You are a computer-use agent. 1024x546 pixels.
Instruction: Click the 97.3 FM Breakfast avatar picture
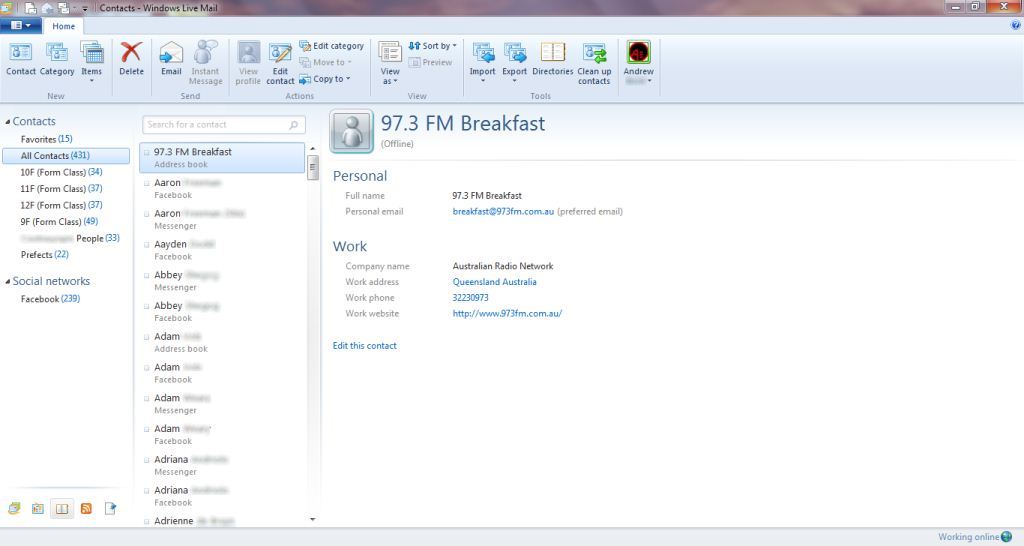click(x=351, y=131)
